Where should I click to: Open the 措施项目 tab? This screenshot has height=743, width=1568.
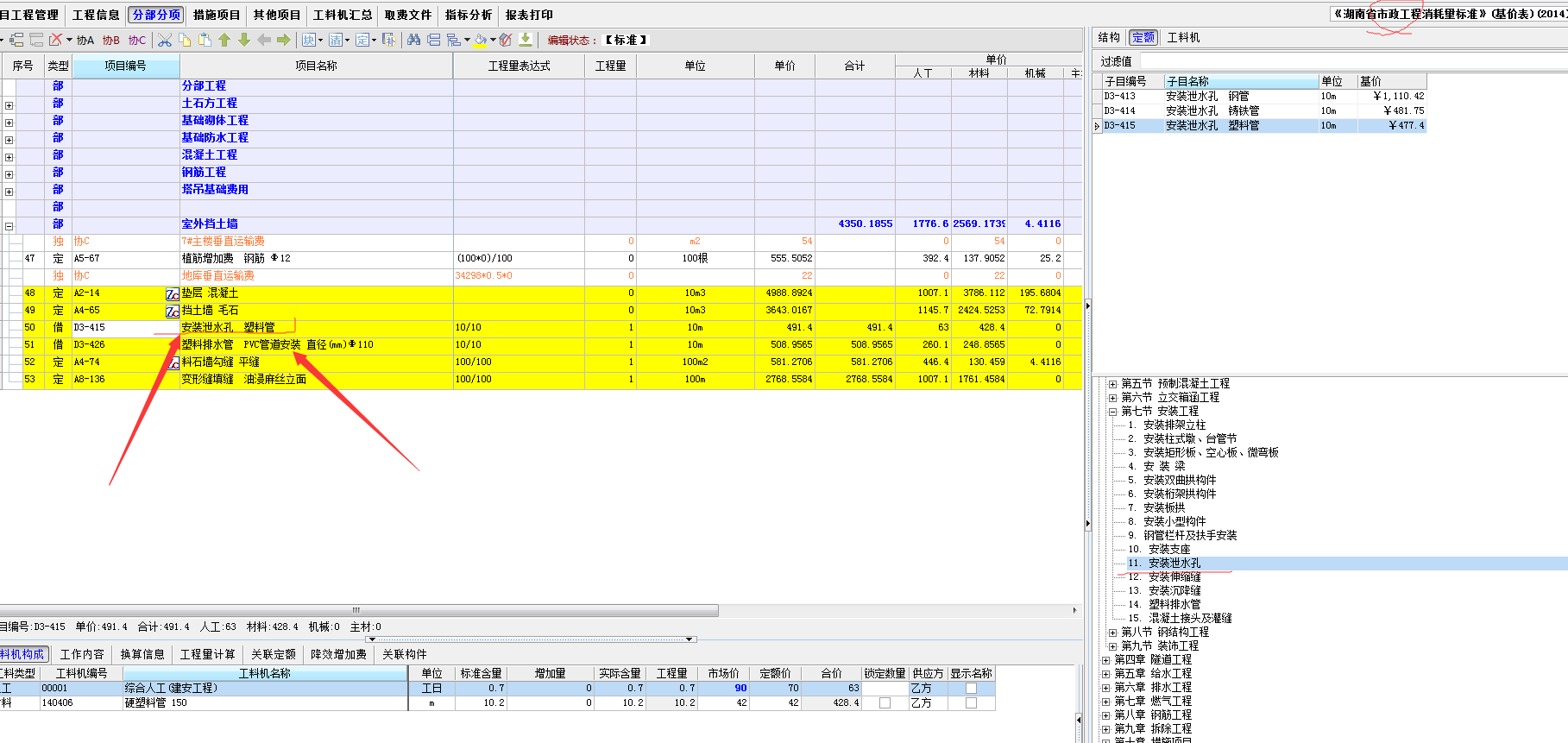pos(217,15)
